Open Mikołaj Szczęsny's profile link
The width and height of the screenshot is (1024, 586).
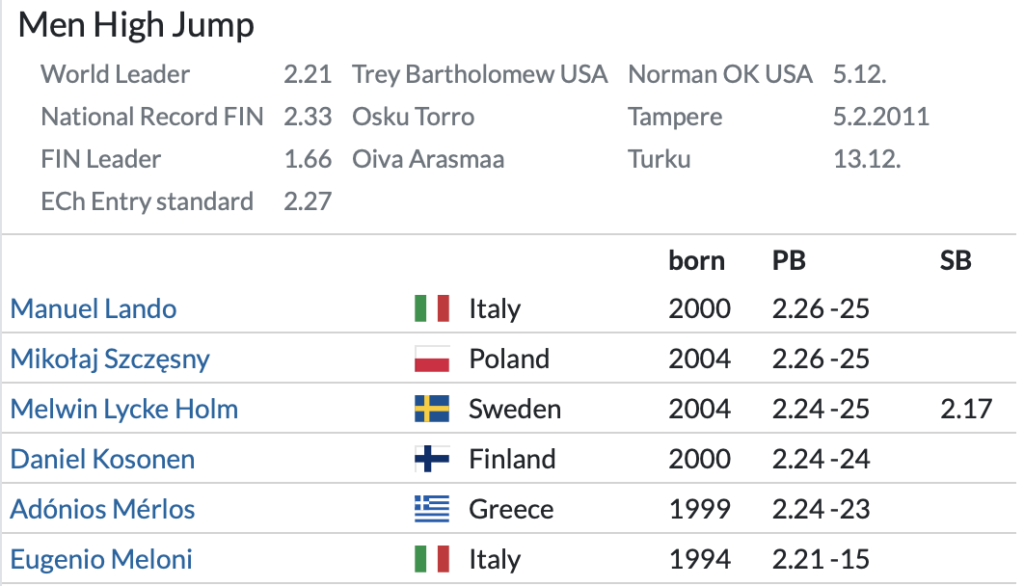pos(110,359)
